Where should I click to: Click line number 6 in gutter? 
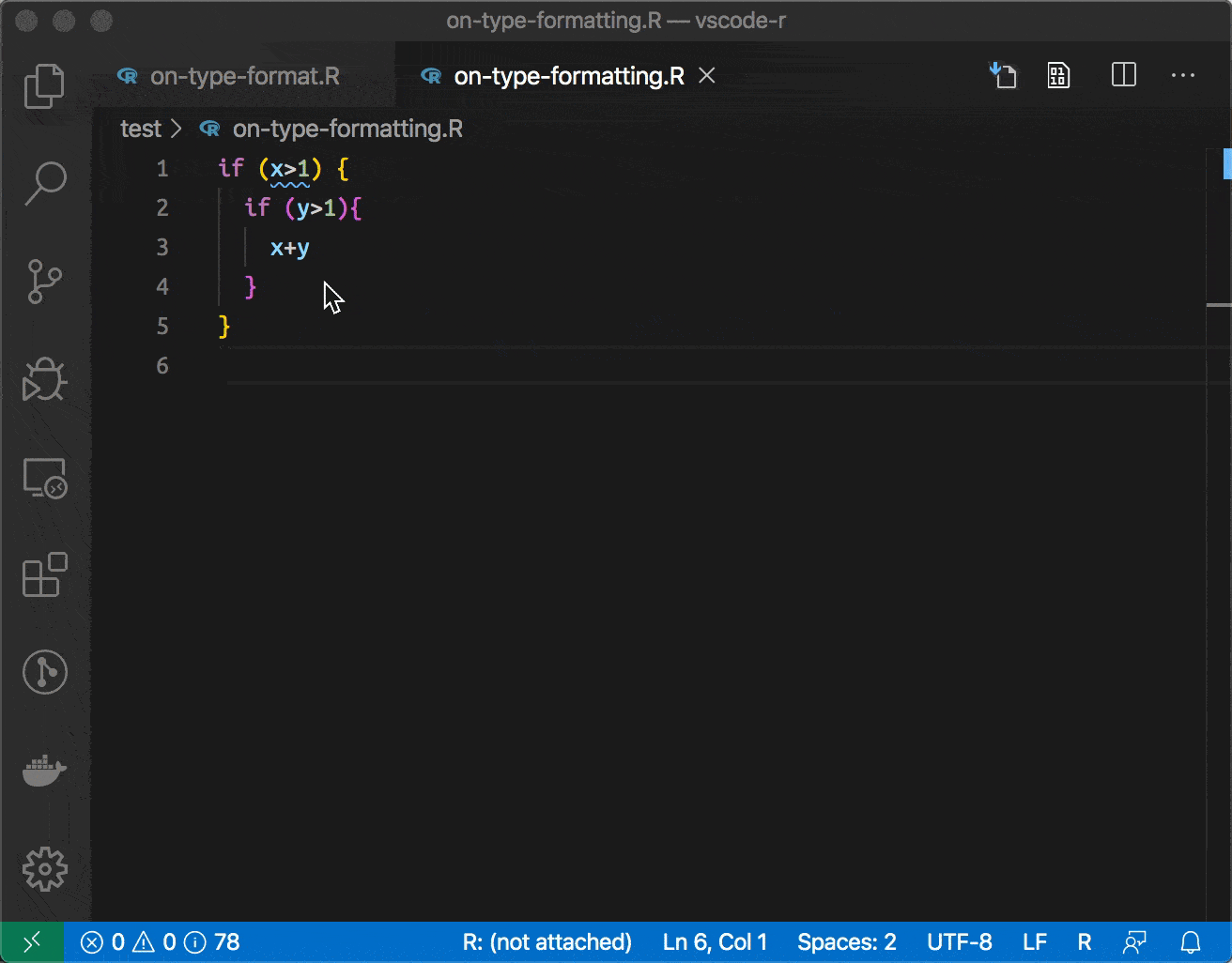[162, 365]
